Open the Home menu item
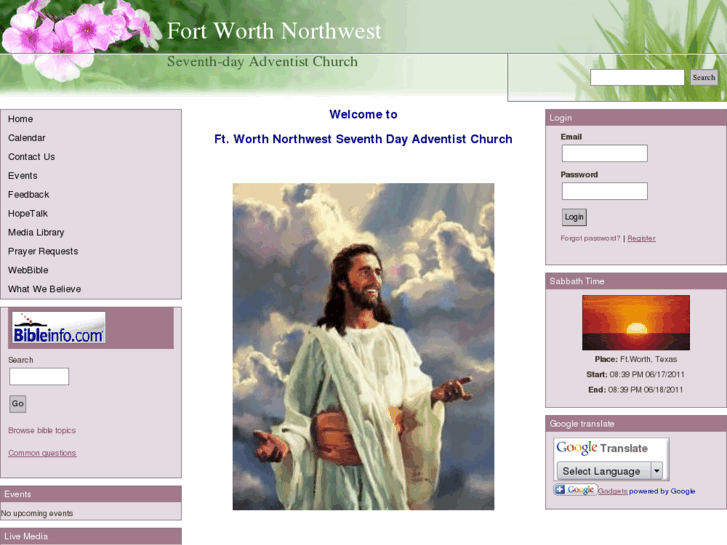This screenshot has width=727, height=545. (x=20, y=119)
